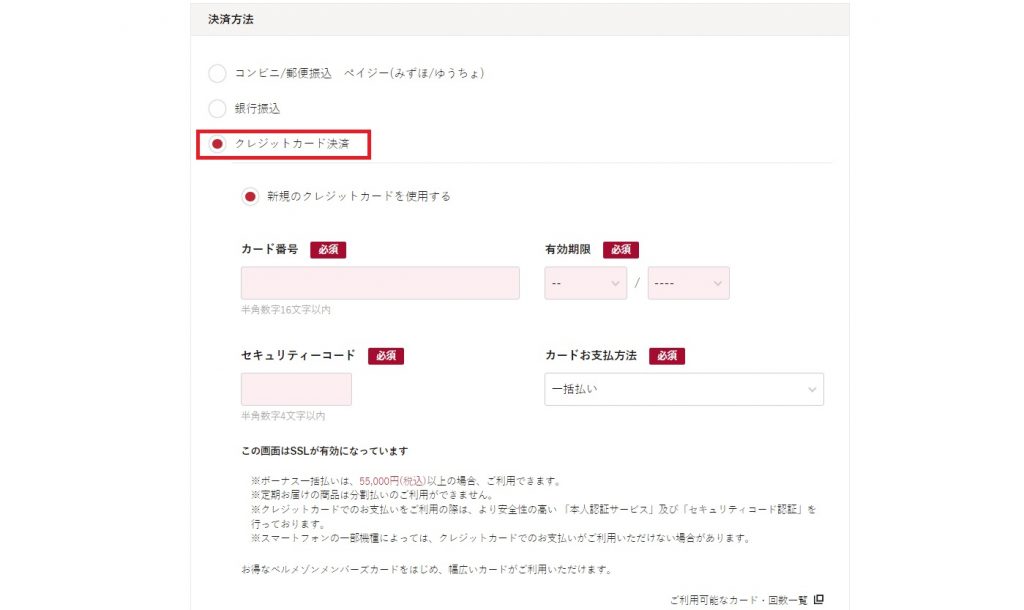1024x610 pixels.
Task: Select convenience store/postal transfer Pay-easy option
Action: point(217,74)
